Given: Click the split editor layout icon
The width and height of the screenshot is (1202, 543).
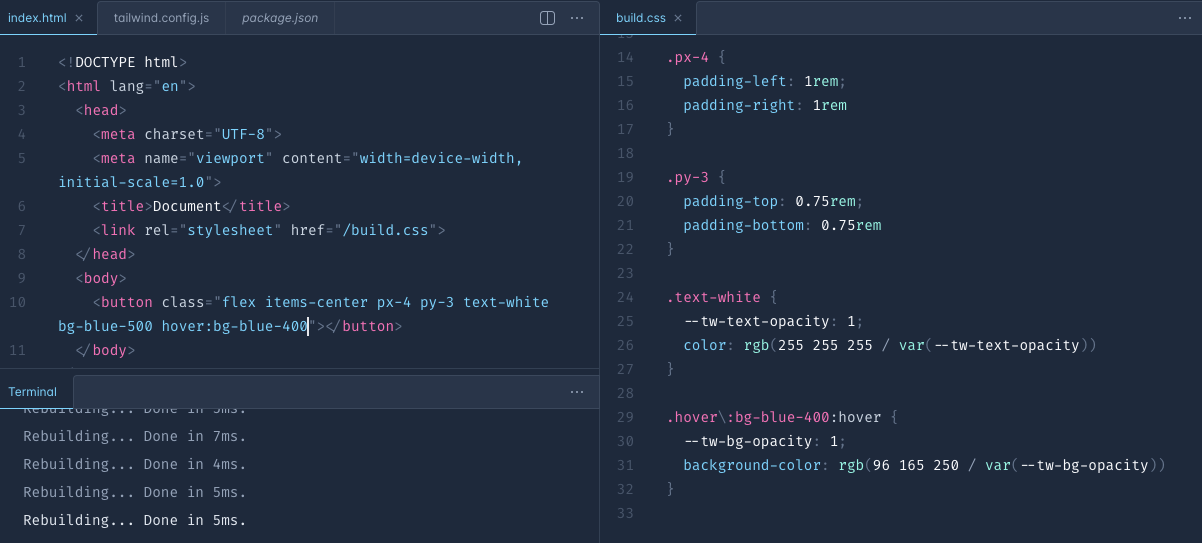Looking at the screenshot, I should pos(547,18).
